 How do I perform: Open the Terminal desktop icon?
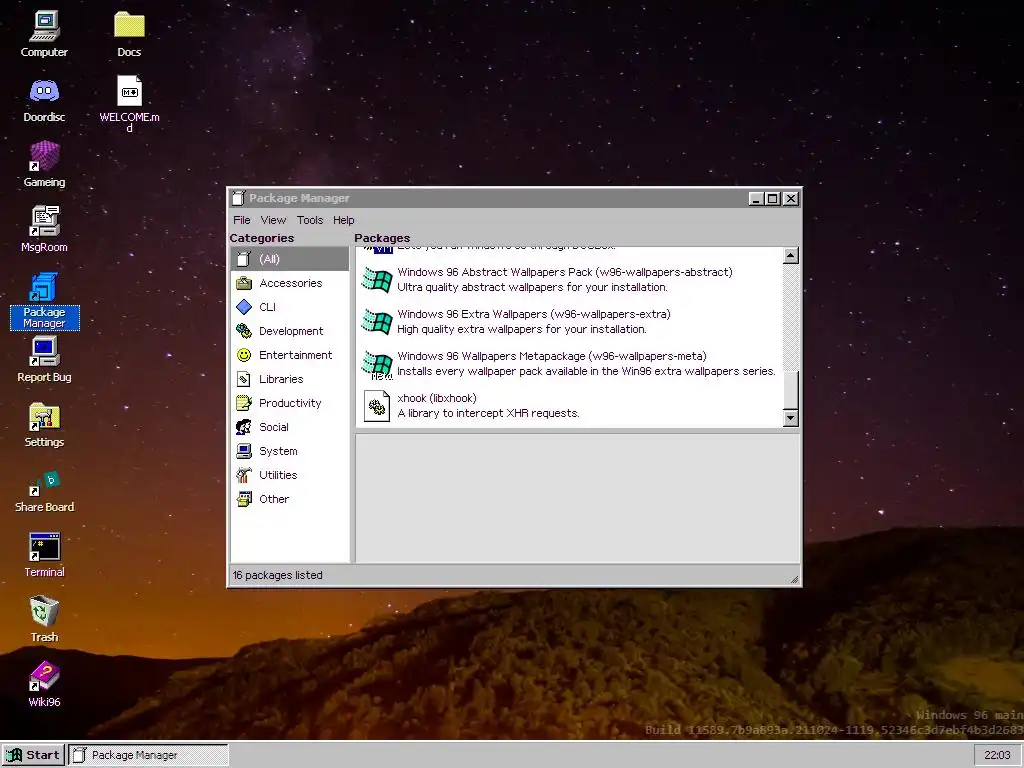[x=44, y=554]
